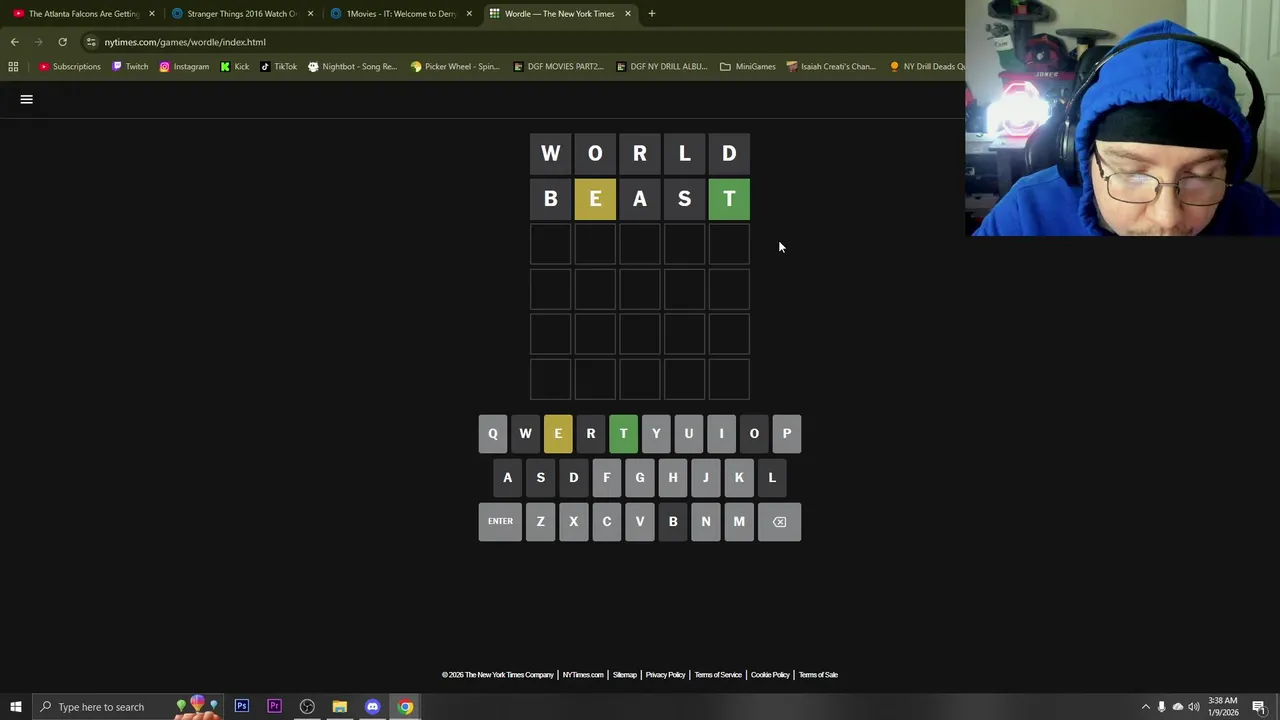
Task: Tap the Q key on the Wordle keyboard
Action: (x=493, y=434)
